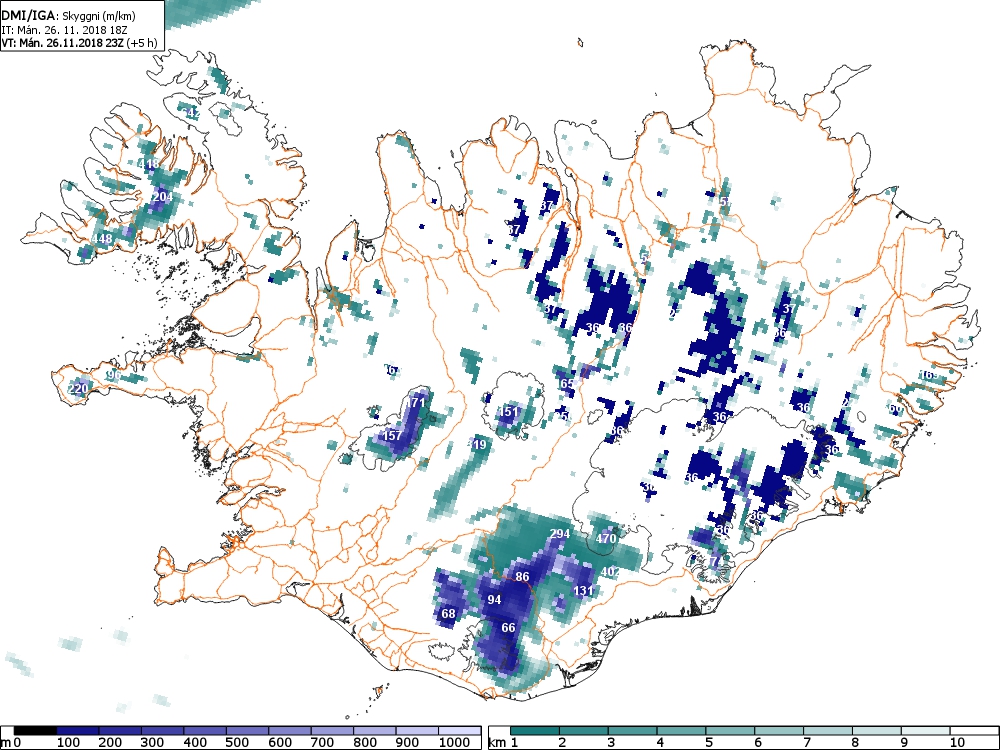Click the '294' visibility value on the map
This screenshot has width=1000, height=750.
point(559,534)
